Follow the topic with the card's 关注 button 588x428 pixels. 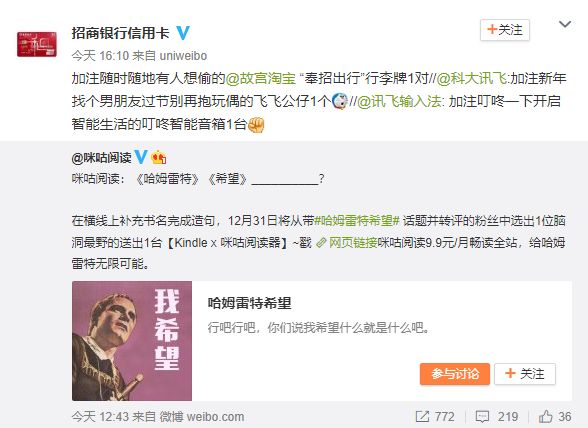(x=525, y=374)
